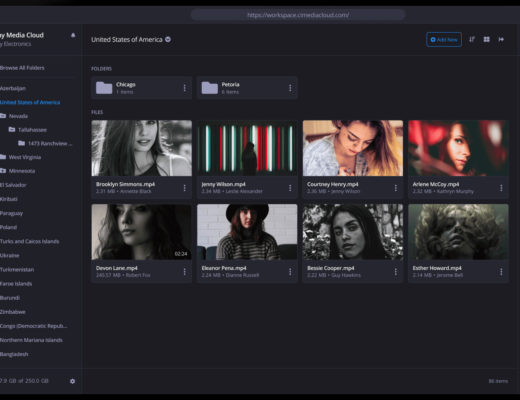Open the settings gear icon

pos(72,381)
